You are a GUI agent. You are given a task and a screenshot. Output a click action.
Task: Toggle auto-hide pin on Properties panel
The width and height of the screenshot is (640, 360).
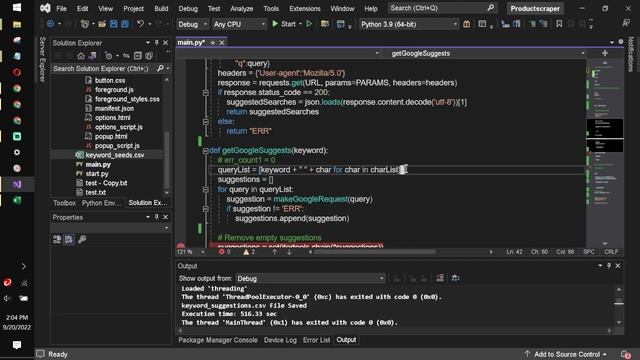[157, 217]
